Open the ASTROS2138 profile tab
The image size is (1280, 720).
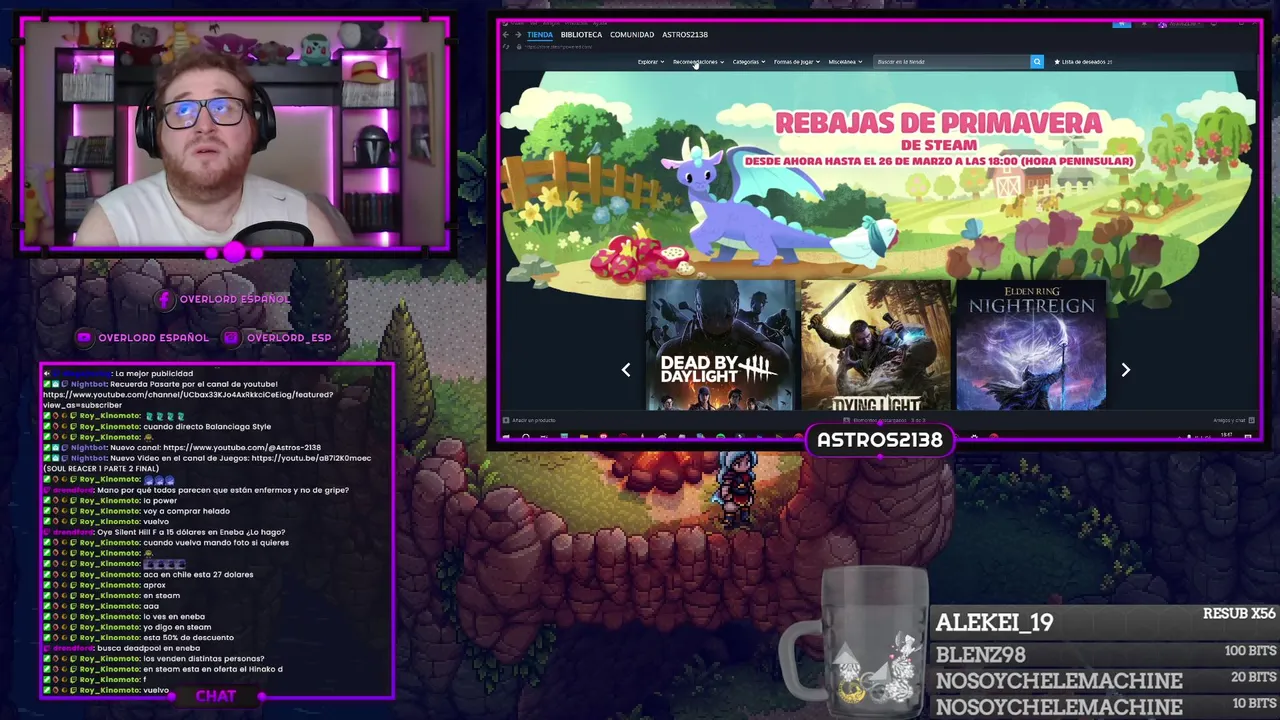(x=685, y=34)
